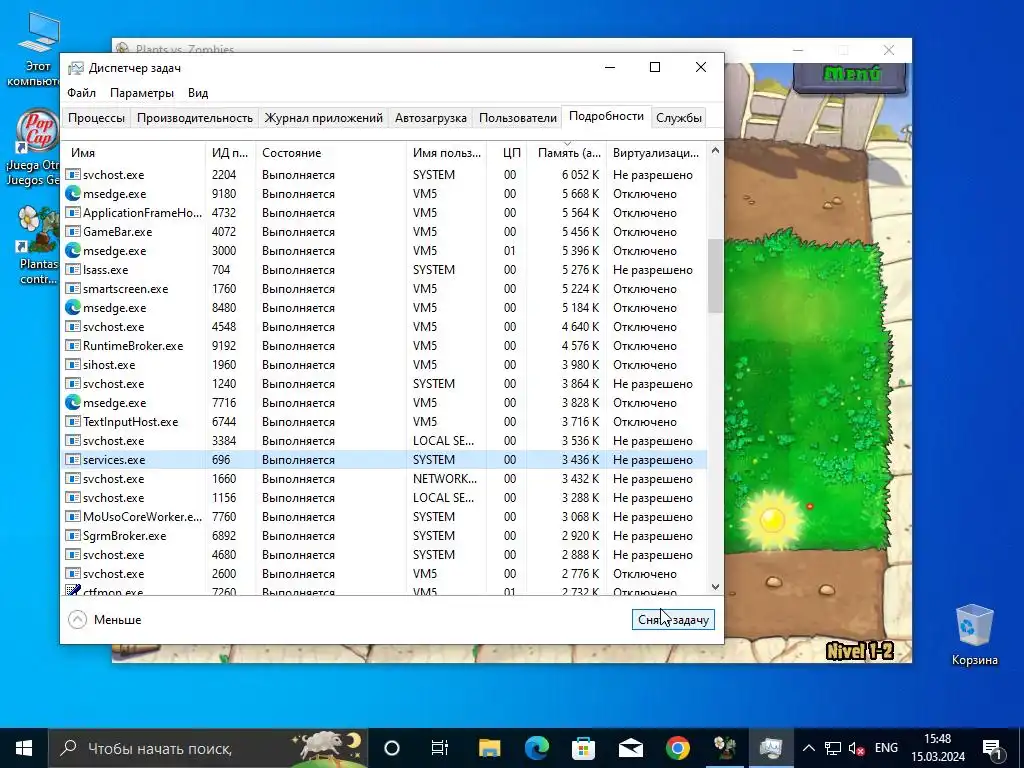Select ApplicationFrameHost.exe process row

[385, 213]
